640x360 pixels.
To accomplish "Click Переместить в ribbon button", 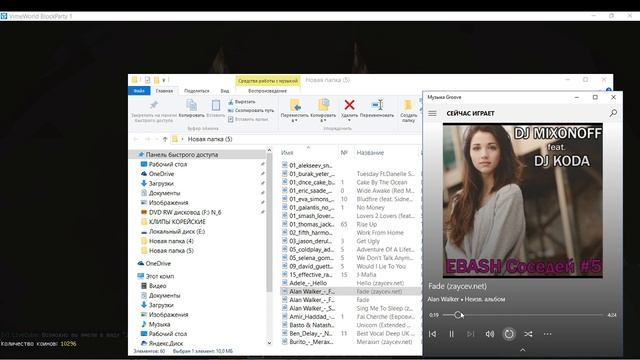I will click(x=294, y=110).
